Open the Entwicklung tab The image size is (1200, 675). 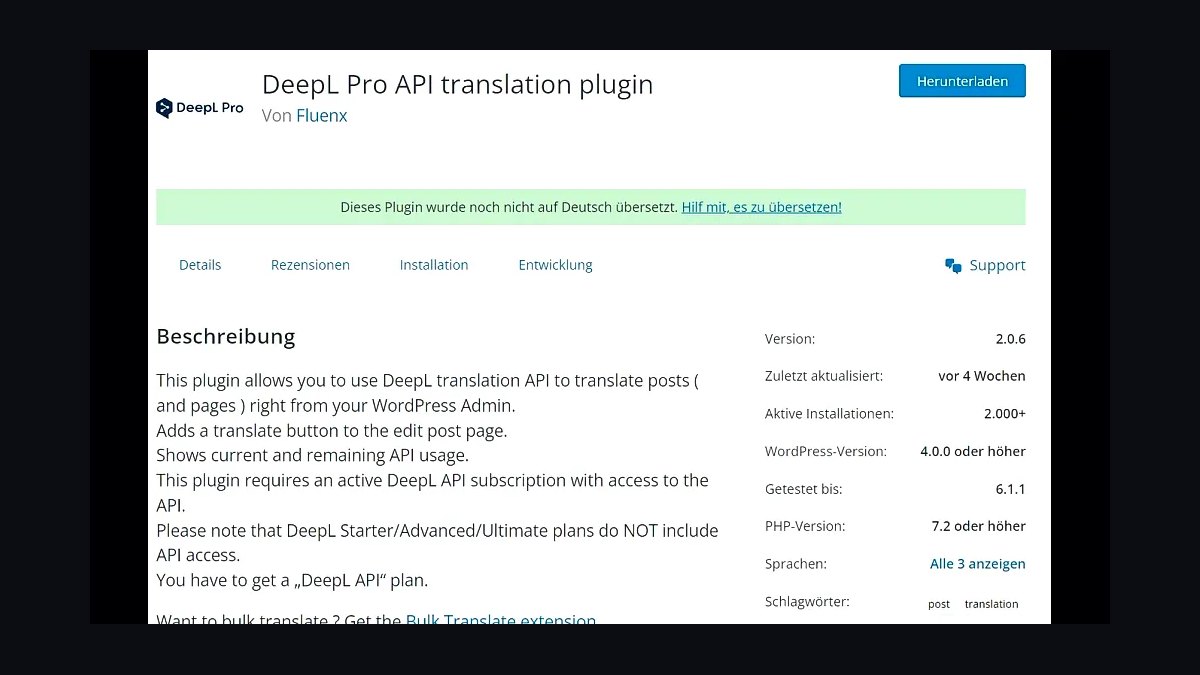coord(555,265)
